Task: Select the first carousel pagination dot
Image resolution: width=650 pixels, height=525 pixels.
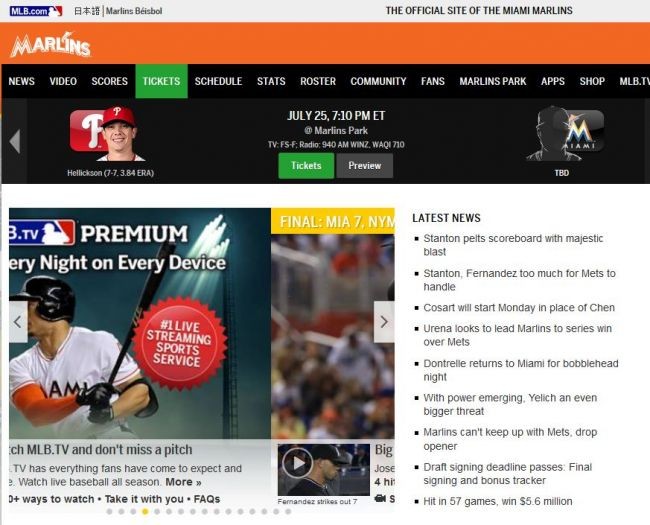Action: (x=109, y=512)
